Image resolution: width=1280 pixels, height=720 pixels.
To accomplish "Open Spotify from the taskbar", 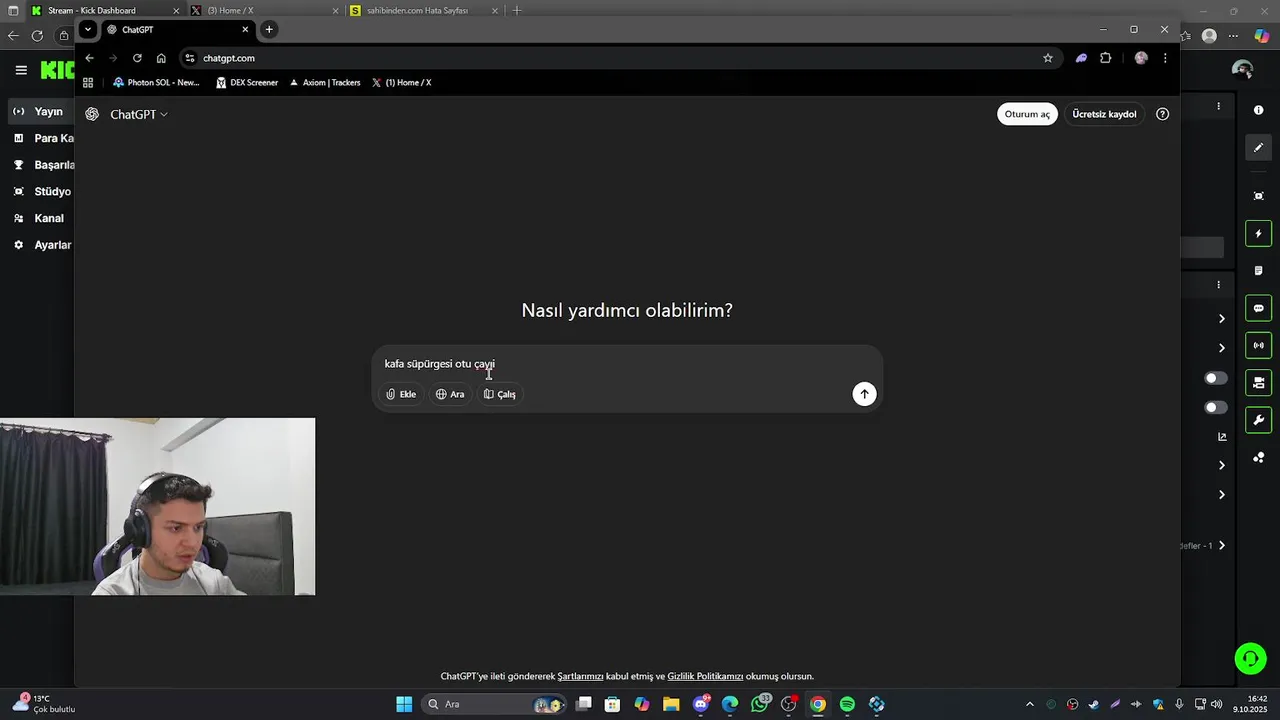I will 847,704.
